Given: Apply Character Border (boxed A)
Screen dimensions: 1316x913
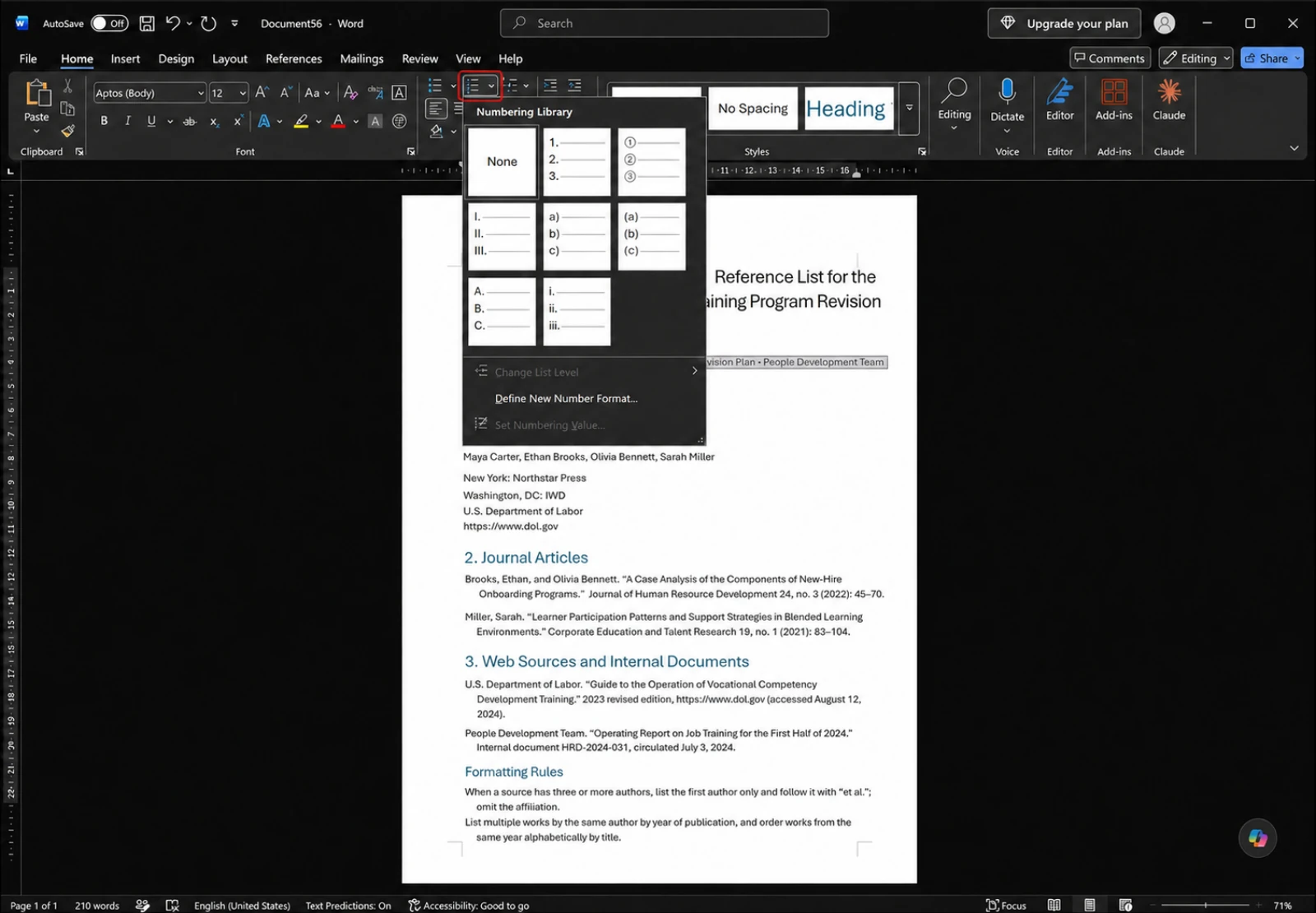Looking at the screenshot, I should 399,93.
